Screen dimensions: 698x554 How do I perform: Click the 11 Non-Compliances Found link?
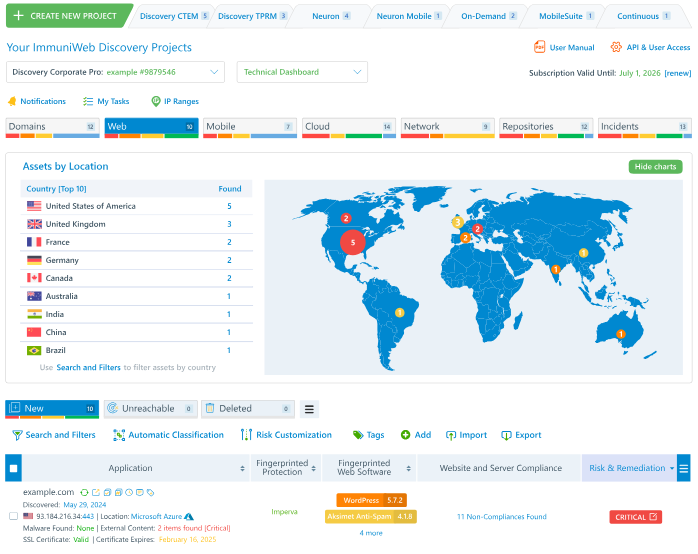click(x=502, y=517)
